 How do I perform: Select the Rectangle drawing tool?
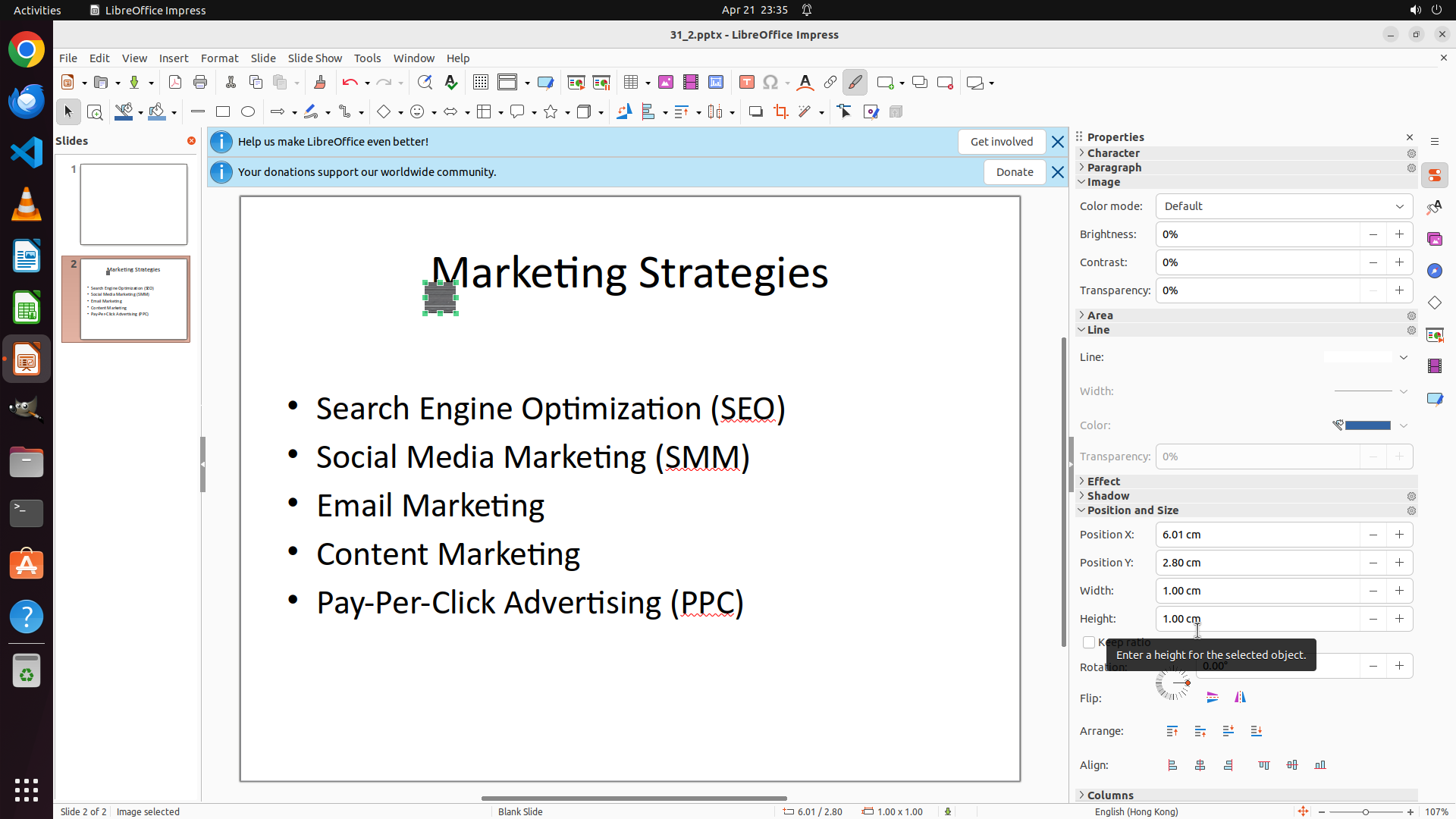click(223, 112)
